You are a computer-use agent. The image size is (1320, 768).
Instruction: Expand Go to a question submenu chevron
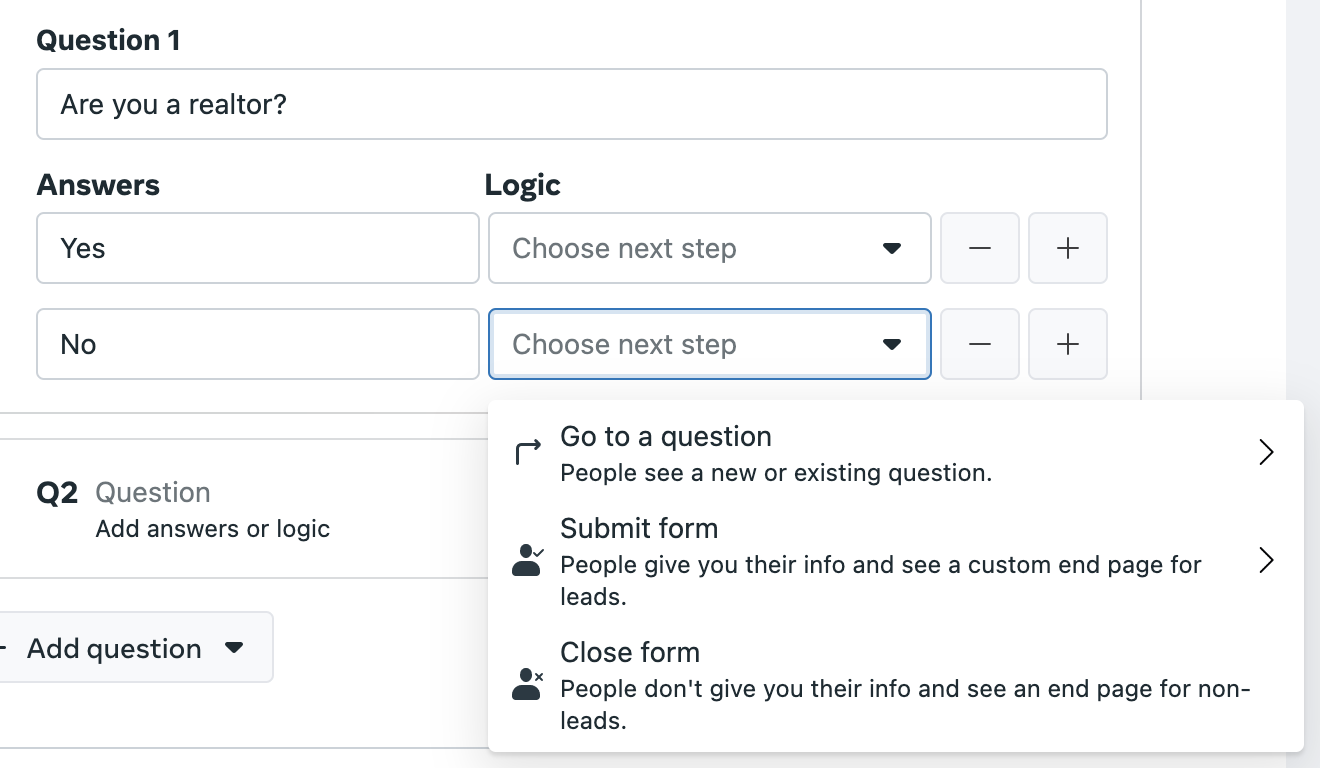point(1266,453)
